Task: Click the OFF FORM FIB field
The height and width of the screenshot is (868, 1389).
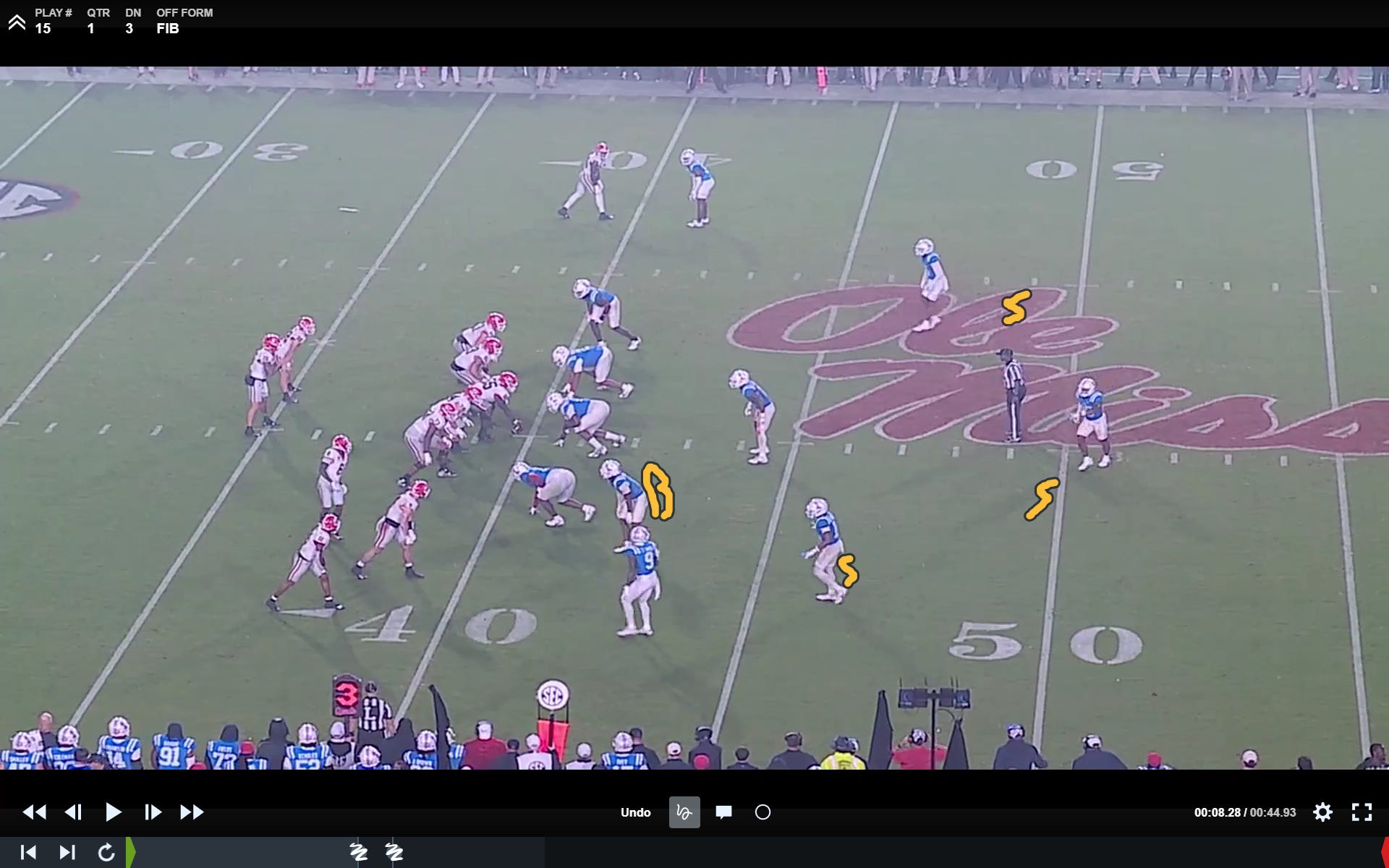Action: click(x=184, y=21)
